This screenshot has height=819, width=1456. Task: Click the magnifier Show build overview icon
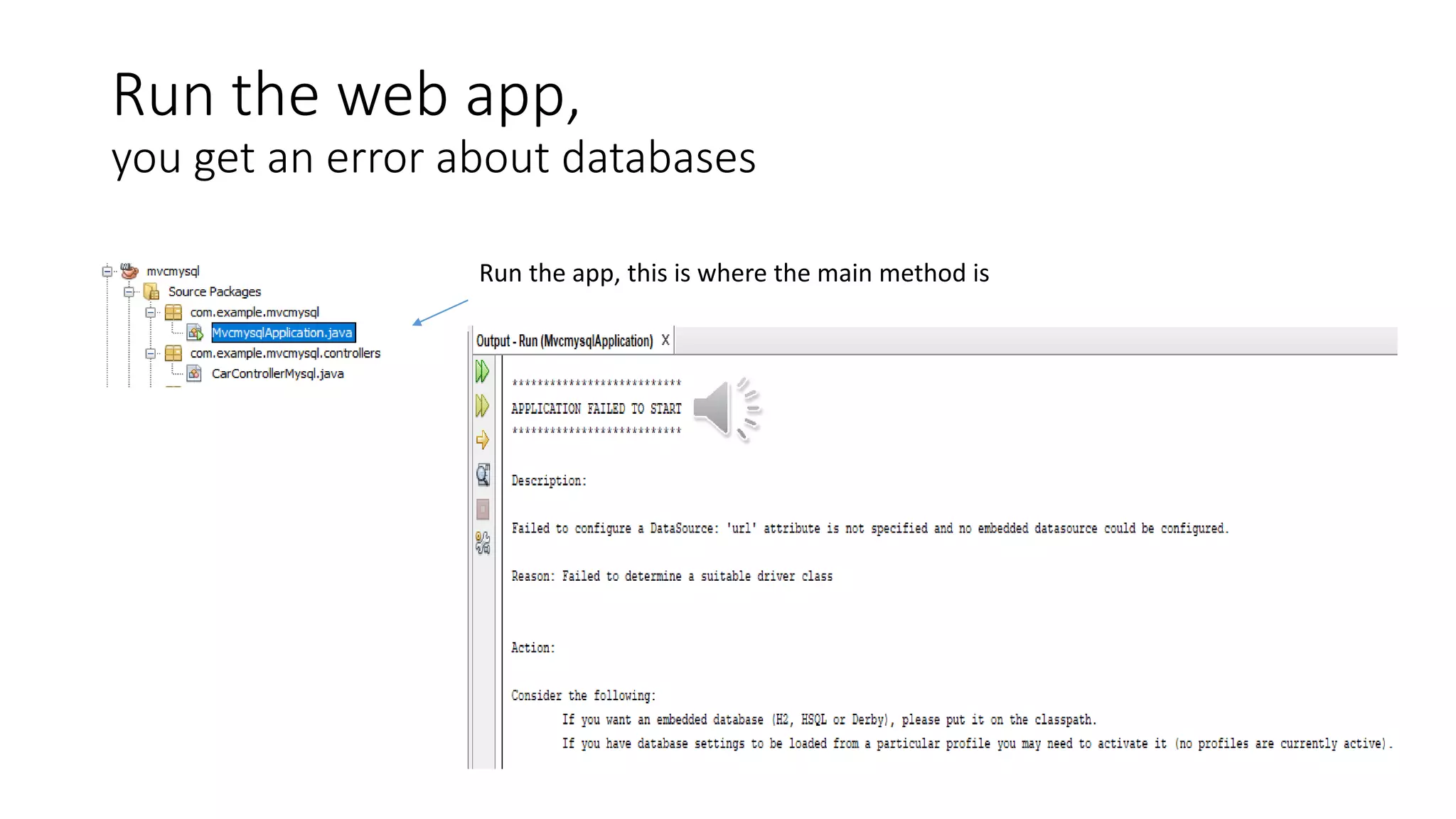click(483, 475)
